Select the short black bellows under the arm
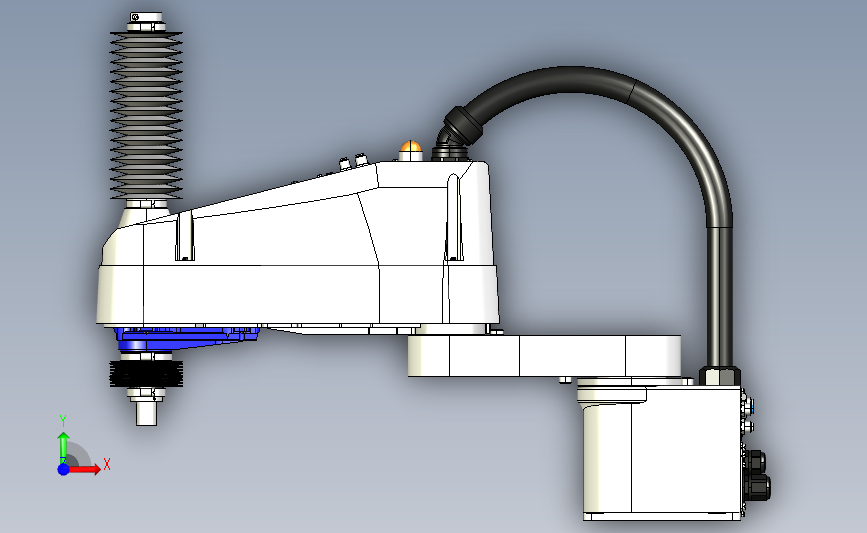 click(146, 374)
